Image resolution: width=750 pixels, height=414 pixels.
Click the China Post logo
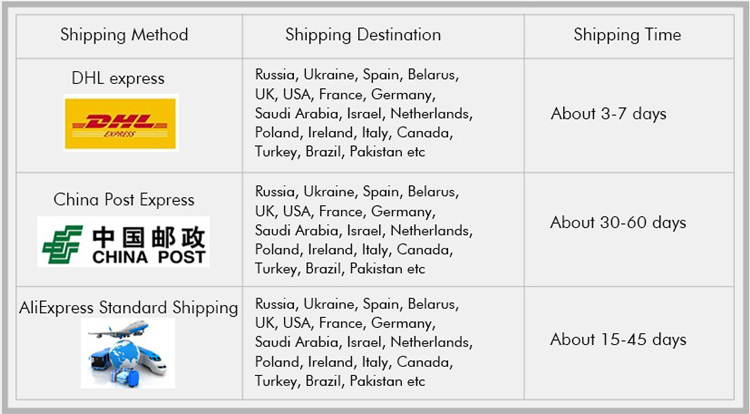point(123,243)
